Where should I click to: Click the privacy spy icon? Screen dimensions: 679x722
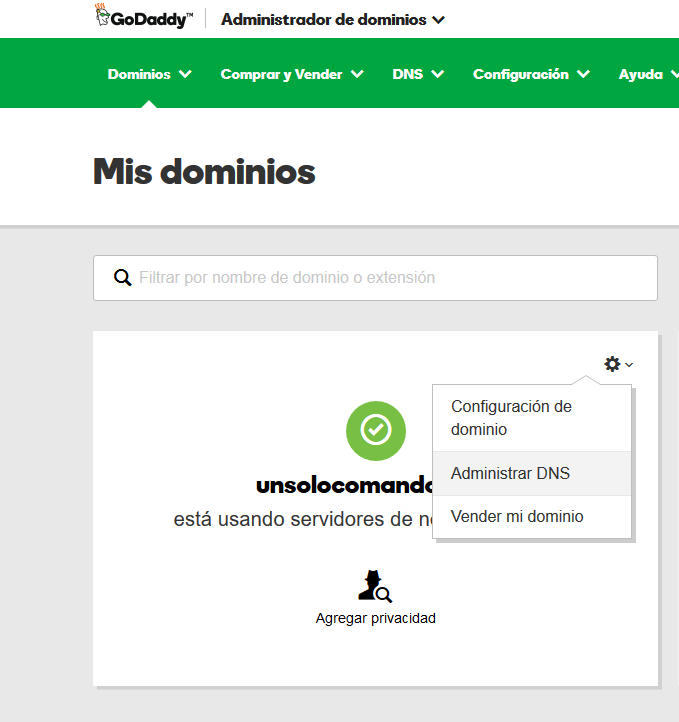tap(375, 586)
